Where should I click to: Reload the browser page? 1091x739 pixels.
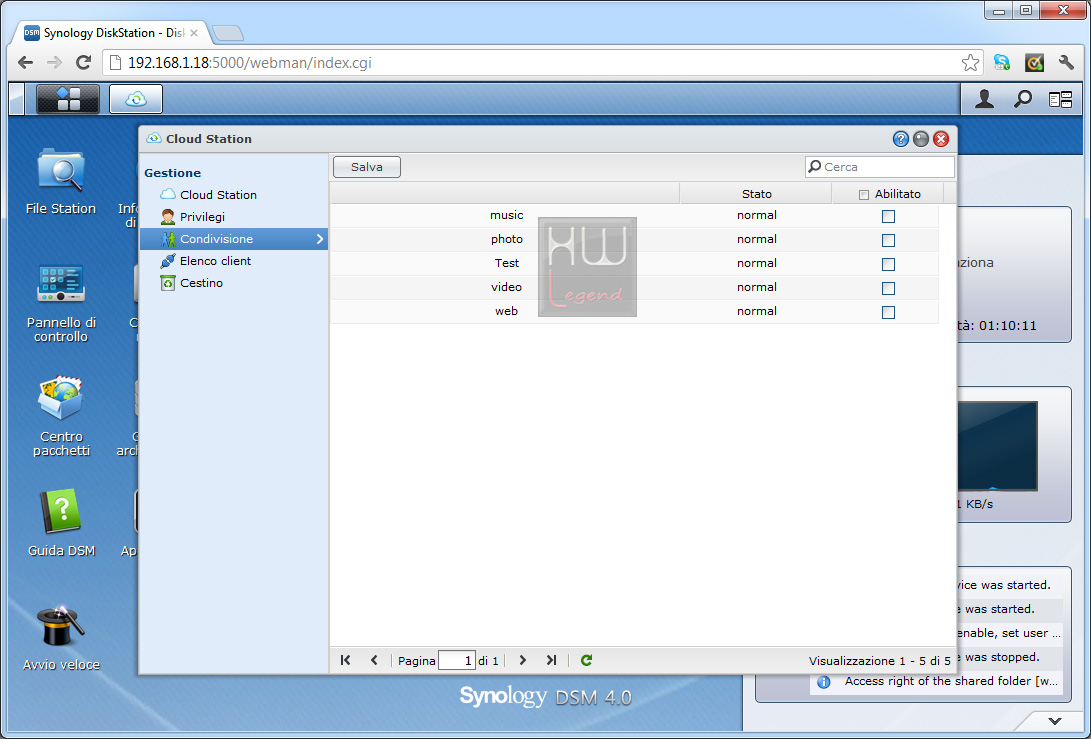(83, 63)
